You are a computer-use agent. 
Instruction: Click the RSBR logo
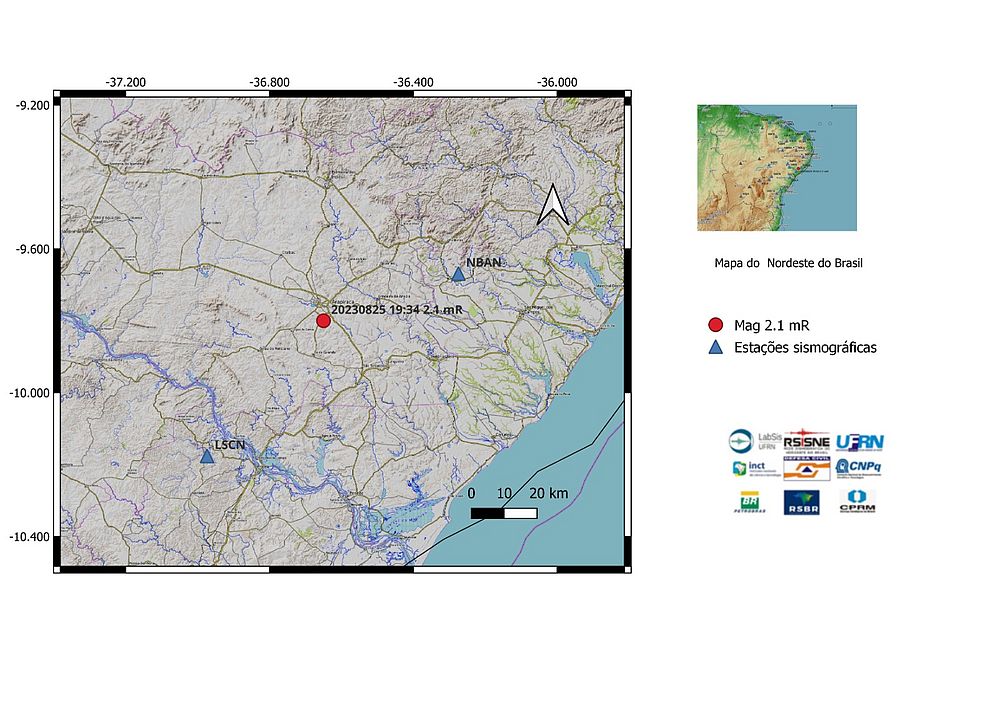pos(802,502)
